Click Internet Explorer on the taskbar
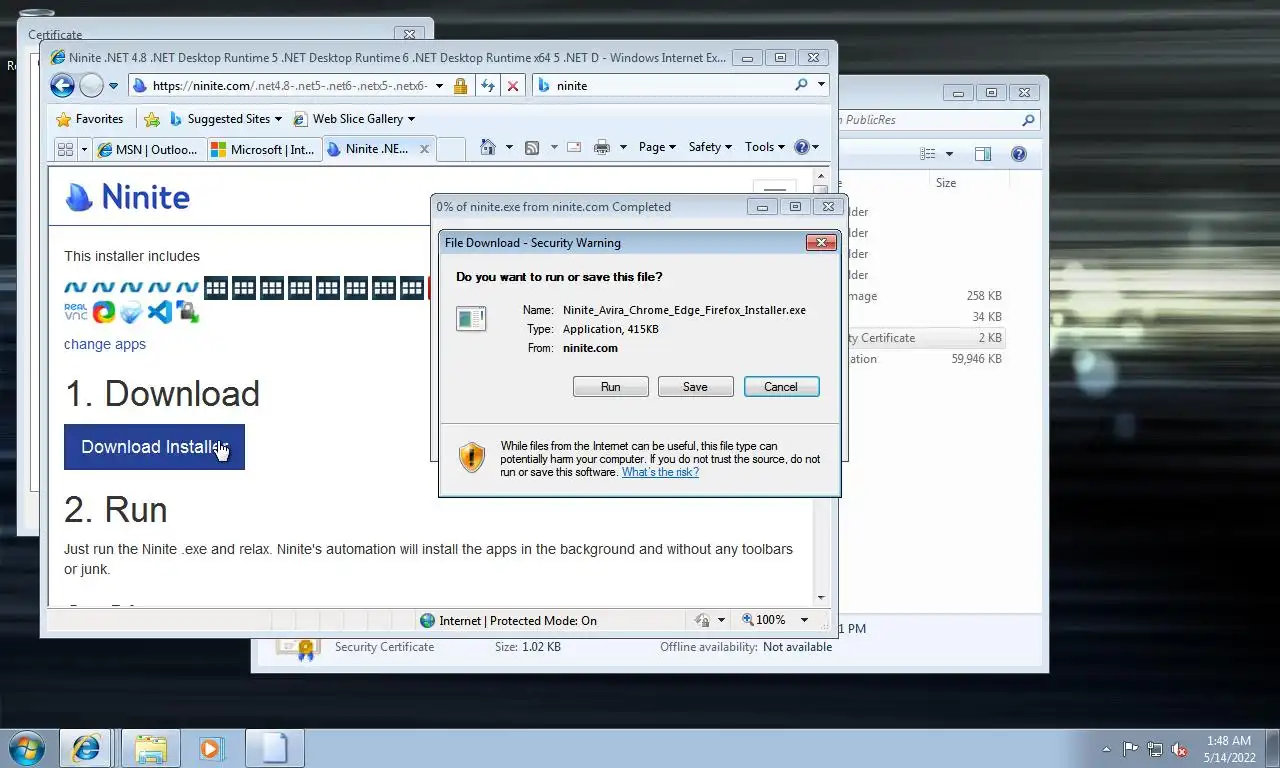 click(x=86, y=748)
